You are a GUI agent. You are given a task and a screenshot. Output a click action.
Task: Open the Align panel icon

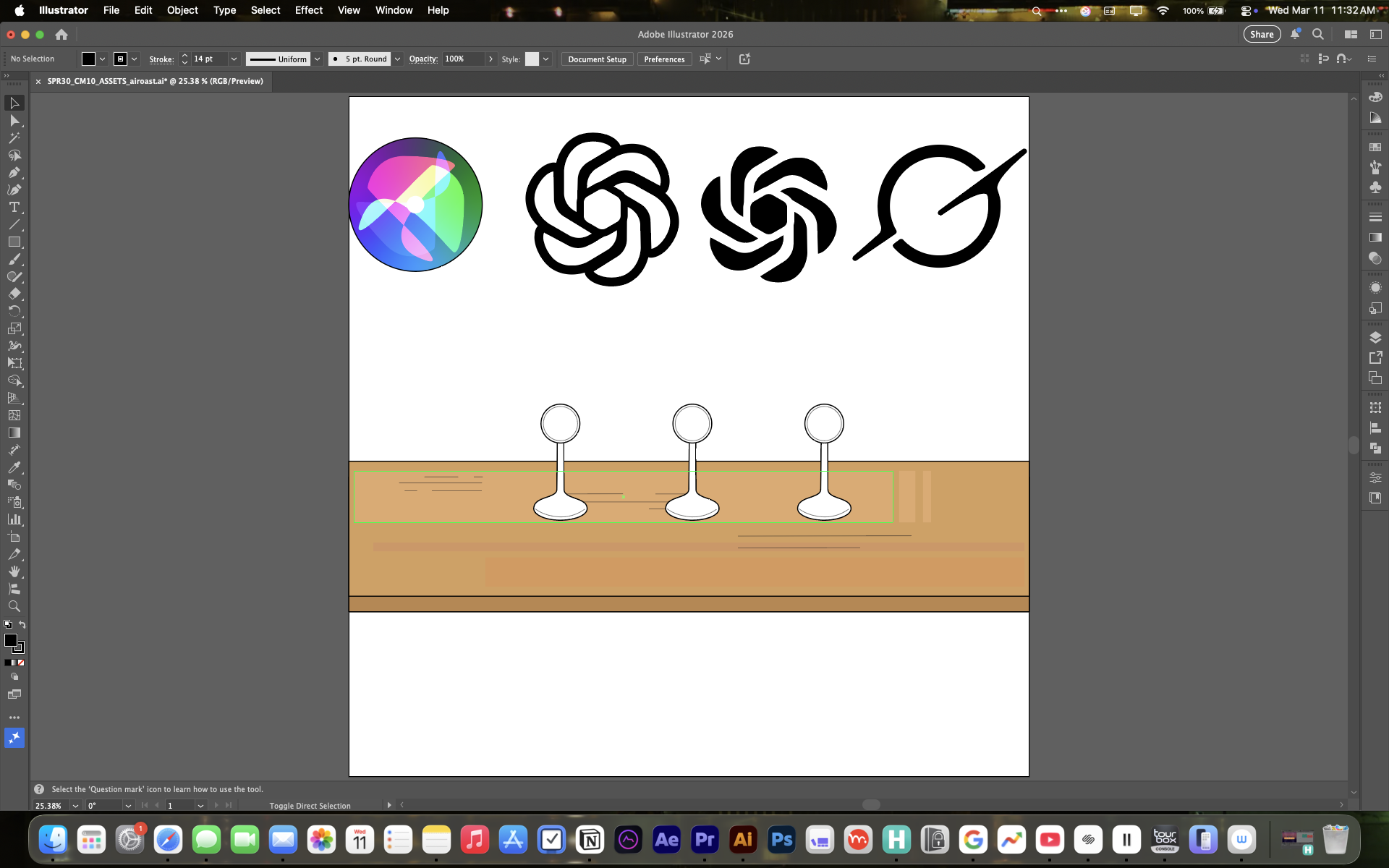1375,428
